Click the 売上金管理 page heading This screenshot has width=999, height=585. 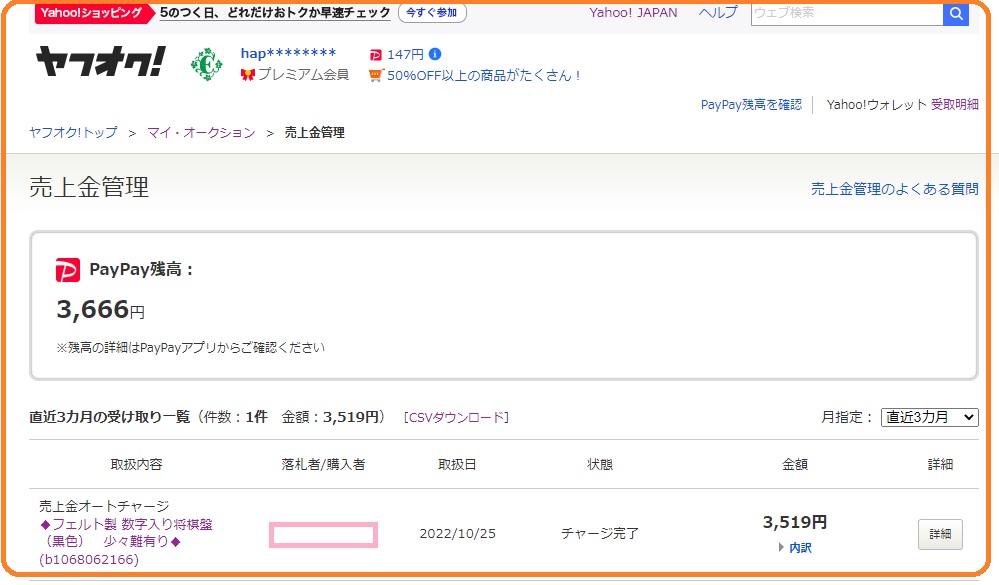[x=89, y=187]
